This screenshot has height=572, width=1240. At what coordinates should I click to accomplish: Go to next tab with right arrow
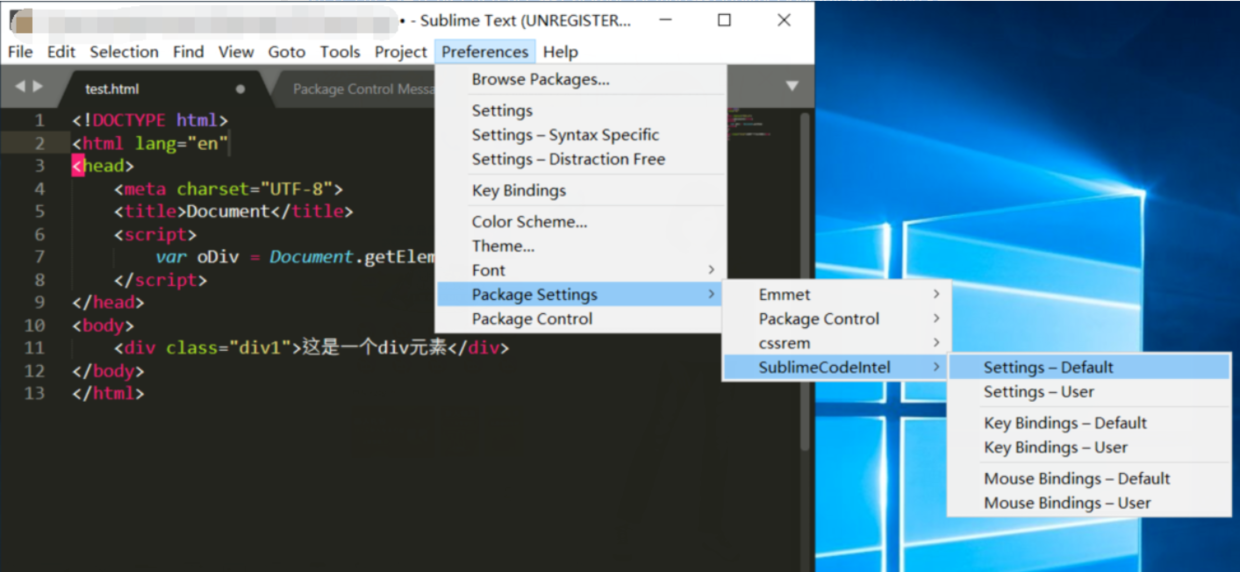(38, 87)
